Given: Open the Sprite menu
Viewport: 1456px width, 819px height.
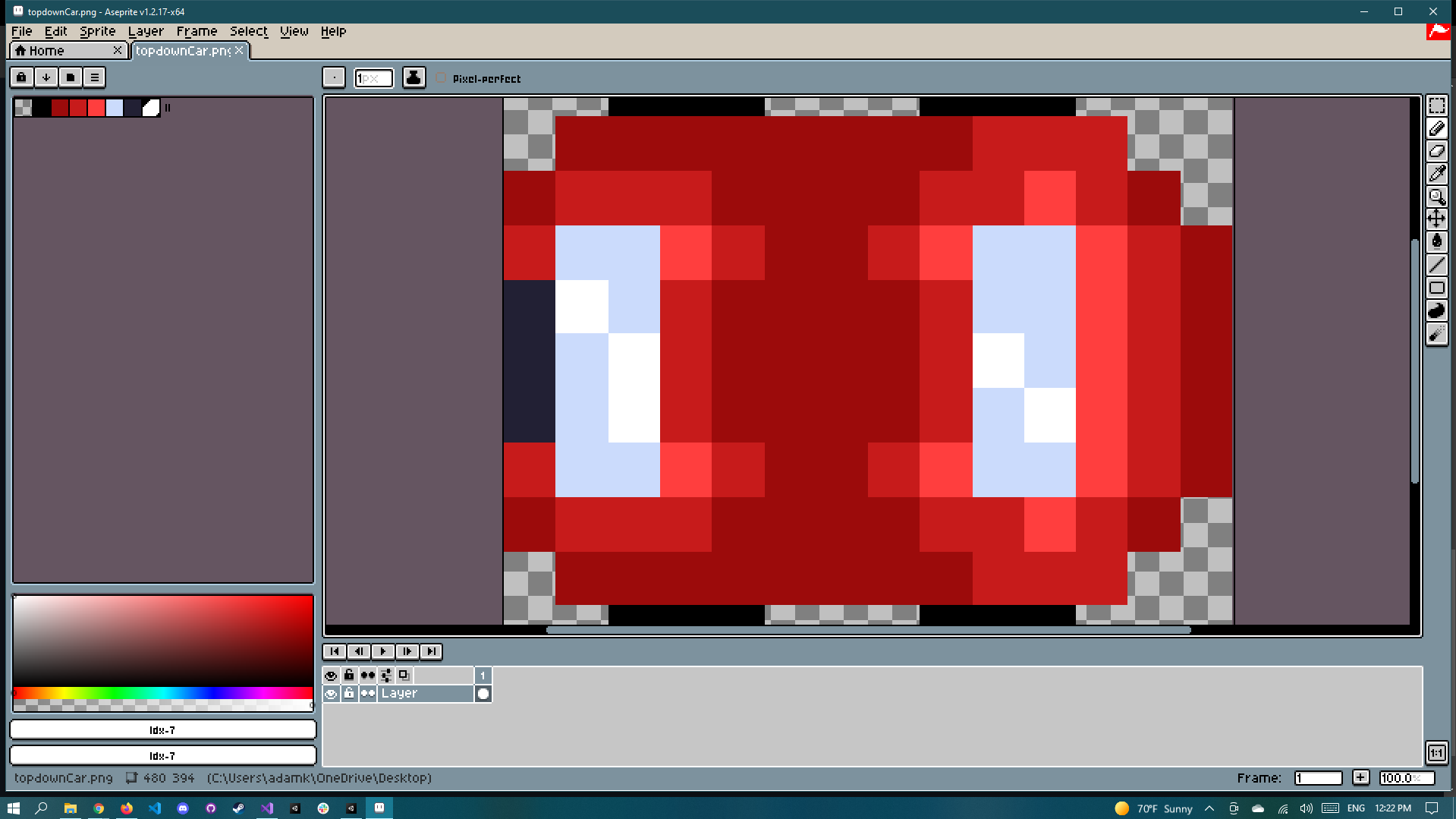Looking at the screenshot, I should pos(97,31).
